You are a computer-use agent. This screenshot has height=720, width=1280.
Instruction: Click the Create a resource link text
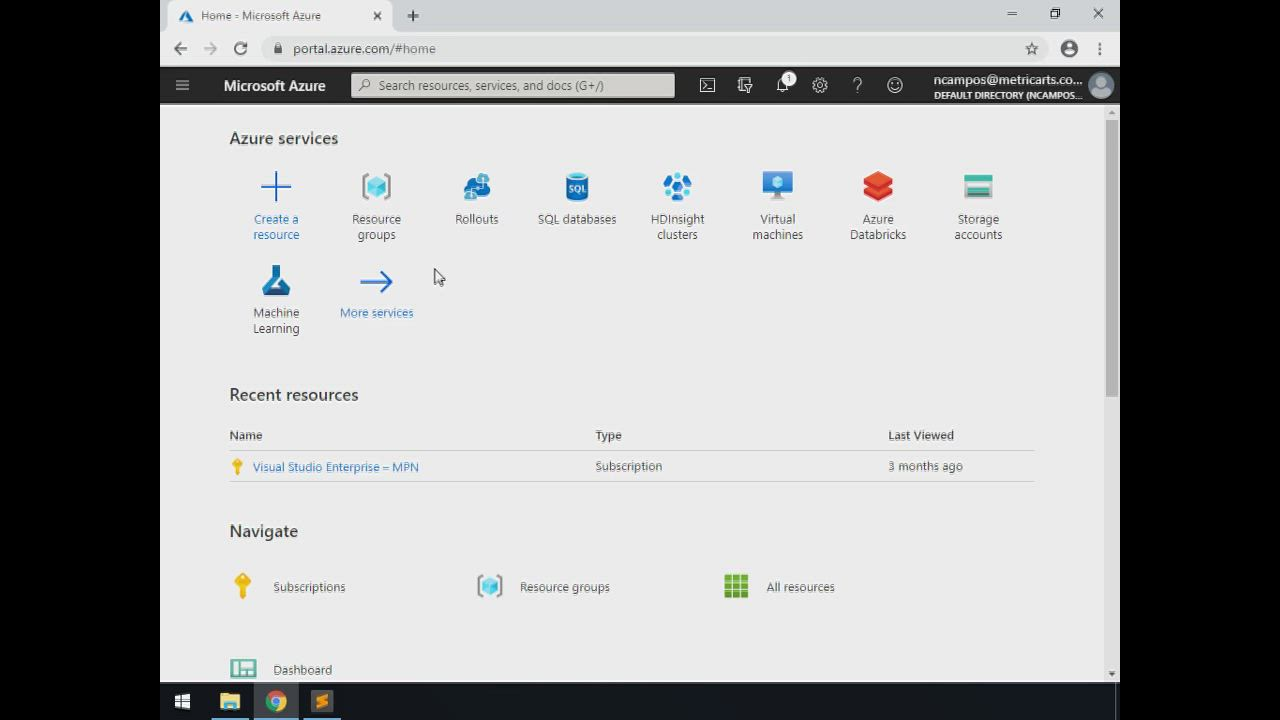[276, 227]
